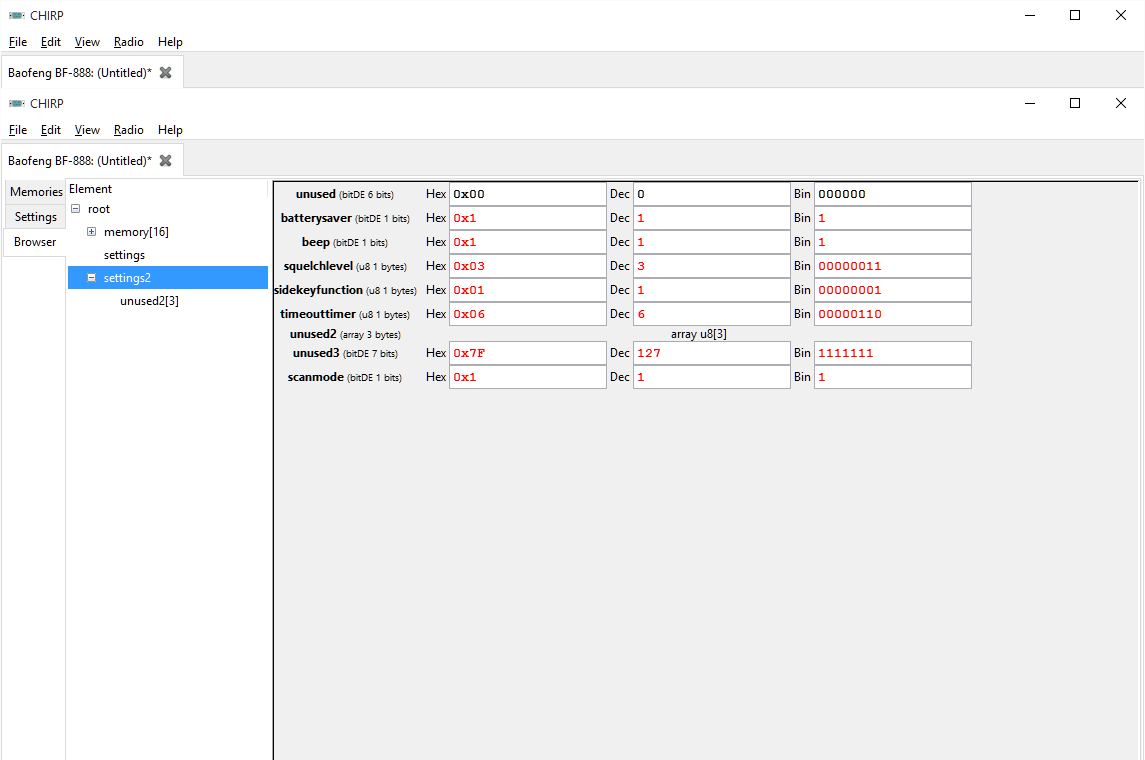Open the Edit menu in the background CHIRP window
This screenshot has width=1145, height=760.
point(50,42)
